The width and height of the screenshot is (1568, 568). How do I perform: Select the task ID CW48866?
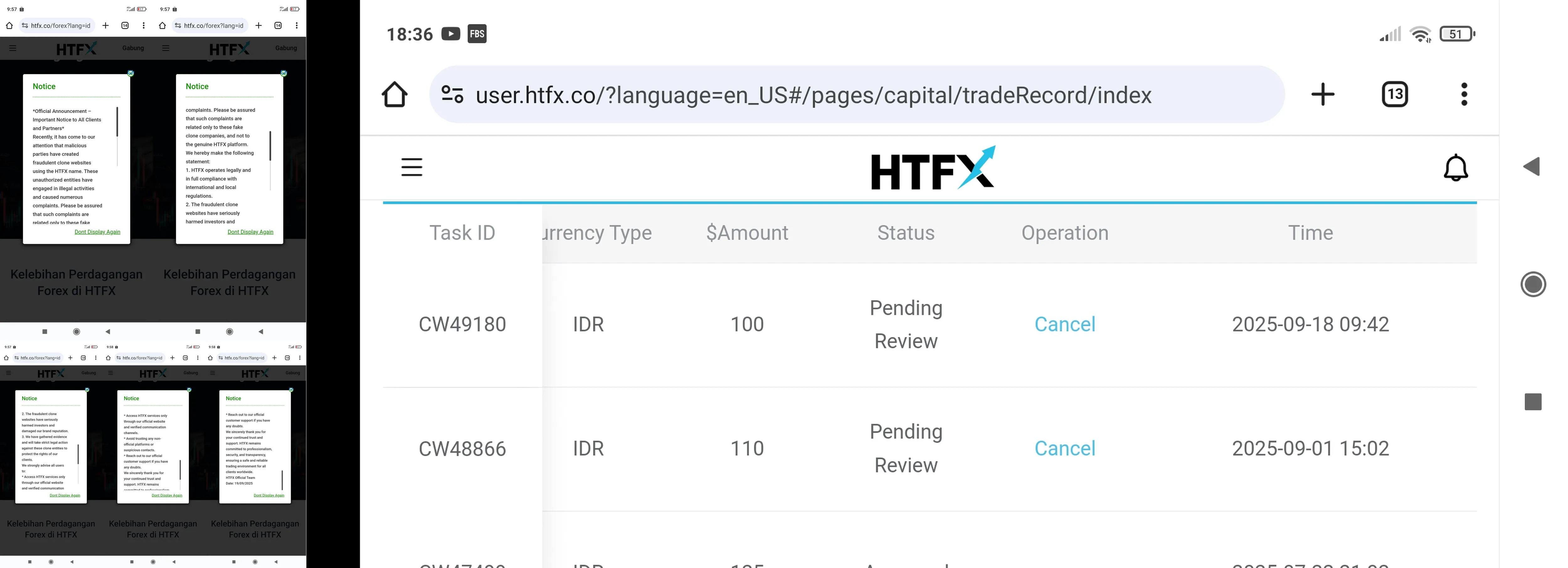462,449
